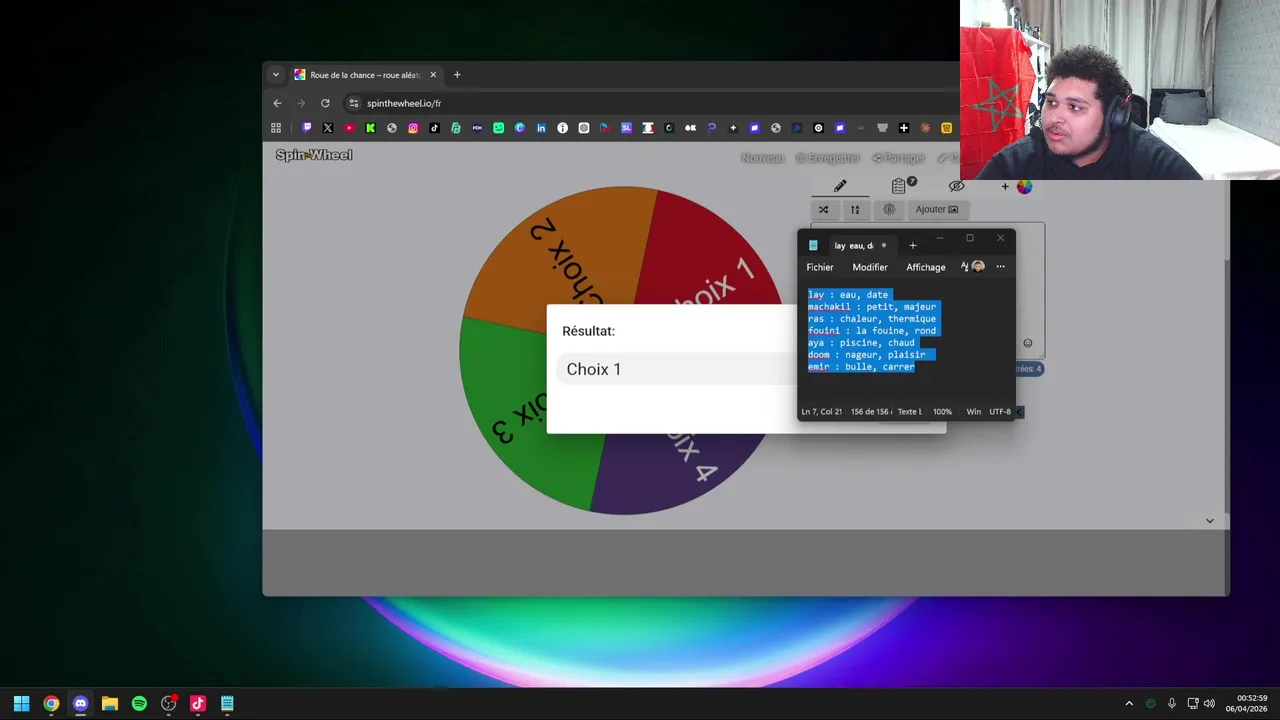The image size is (1280, 720).
Task: Select the Roue de la chance browser tab
Action: [365, 75]
